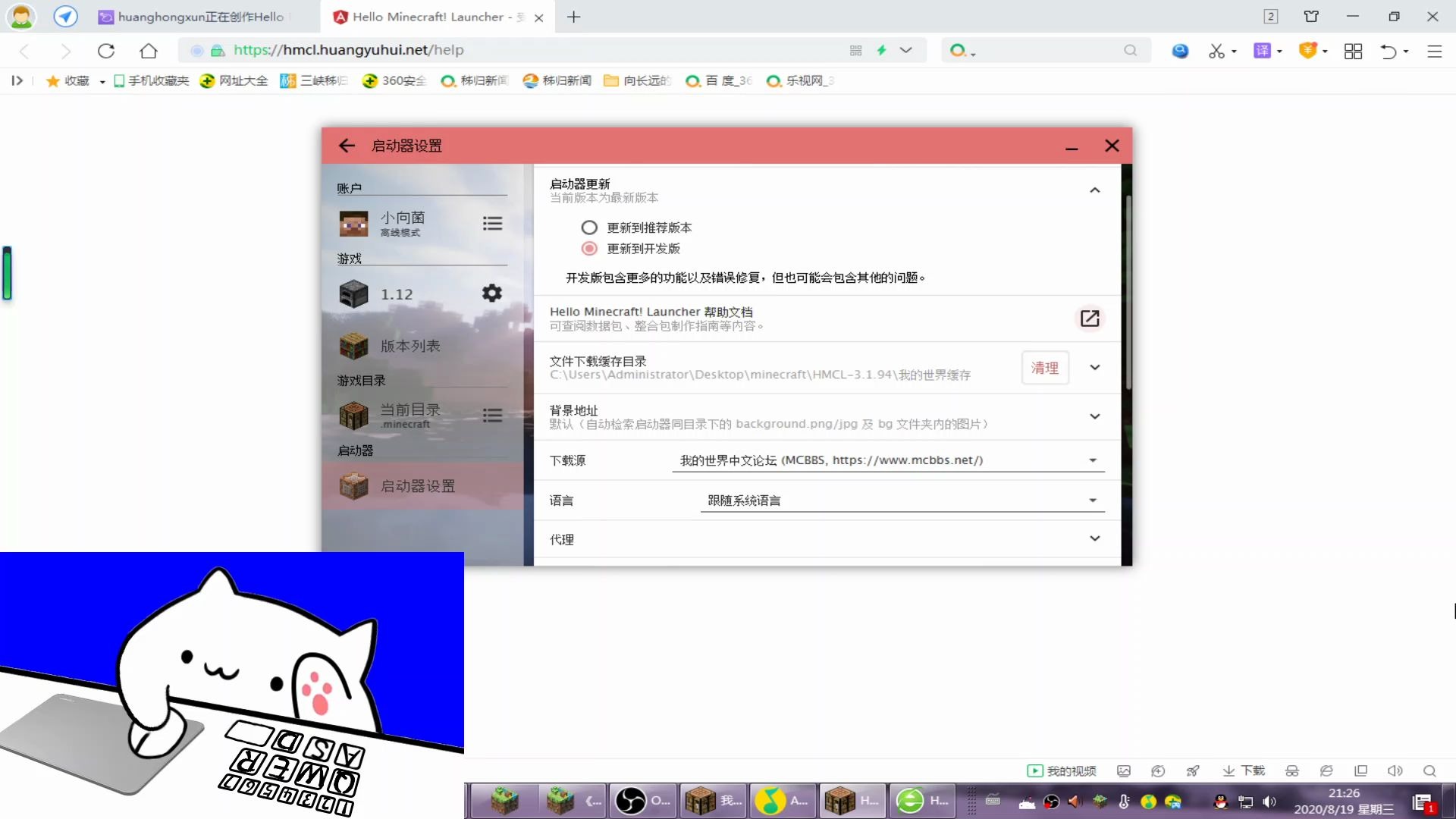The height and width of the screenshot is (819, 1456).
Task: Open HMCL help document external link icon
Action: coord(1090,318)
